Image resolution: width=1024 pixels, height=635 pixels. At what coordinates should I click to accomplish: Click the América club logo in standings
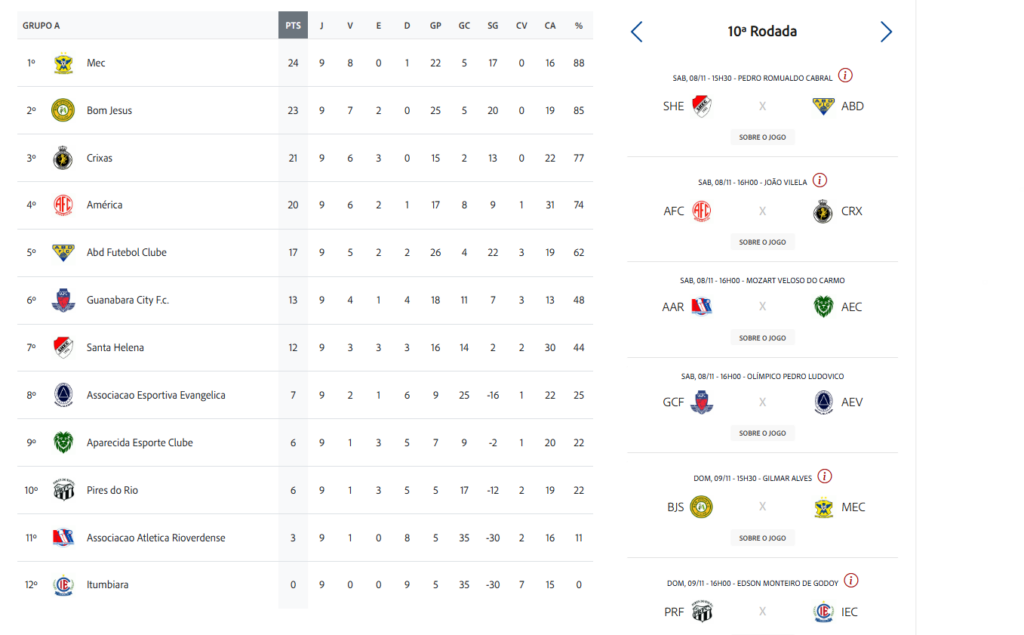(63, 205)
